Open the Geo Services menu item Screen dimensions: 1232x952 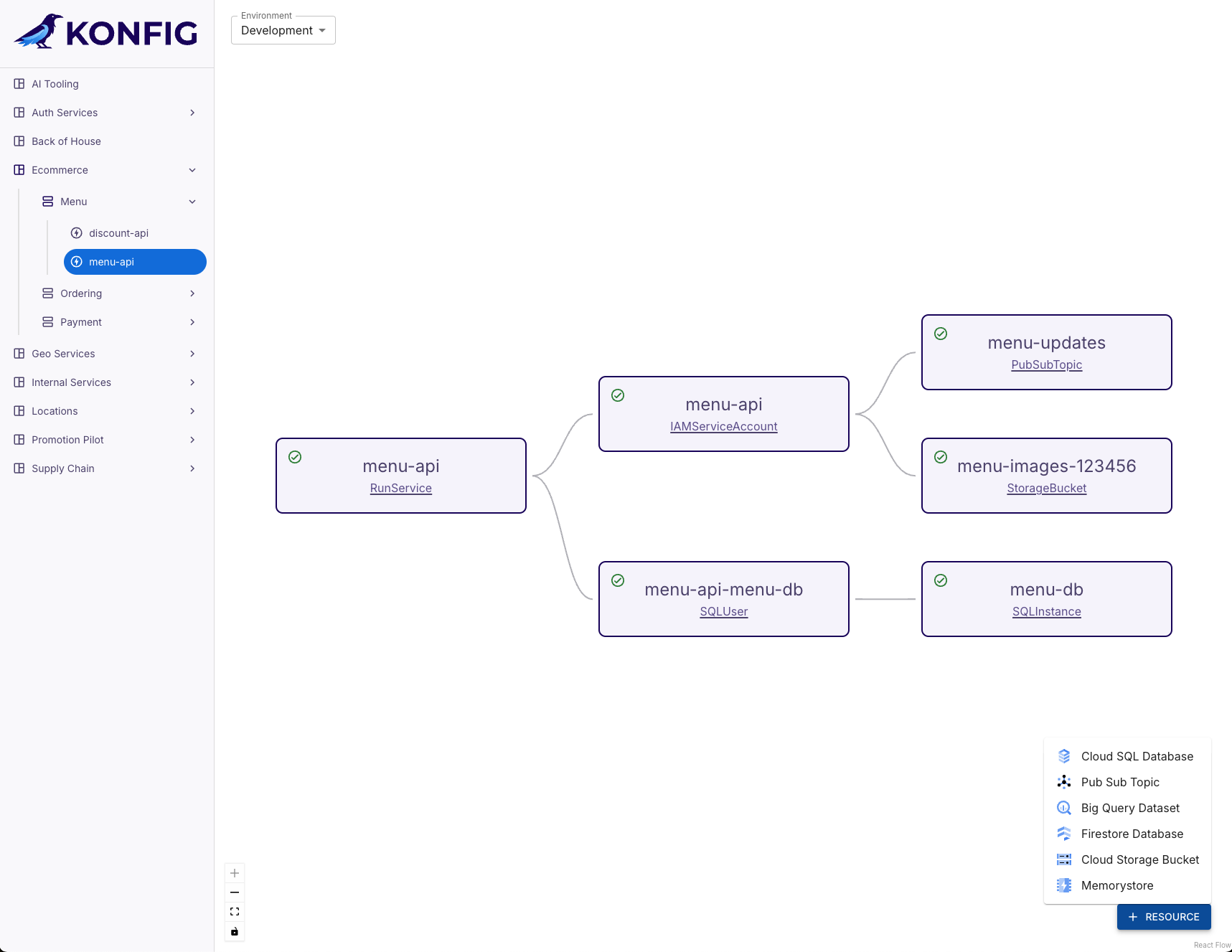(64, 353)
